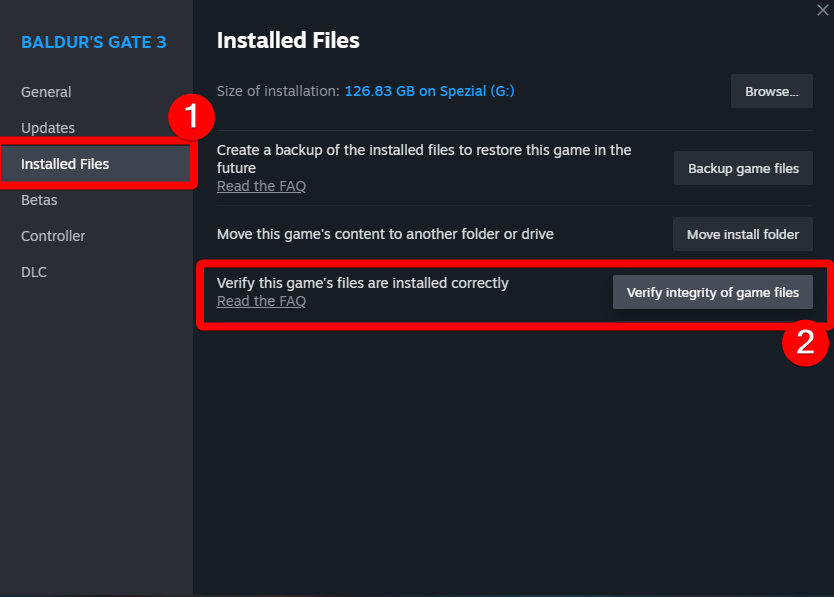Click the Installed Files page heading

point(288,41)
